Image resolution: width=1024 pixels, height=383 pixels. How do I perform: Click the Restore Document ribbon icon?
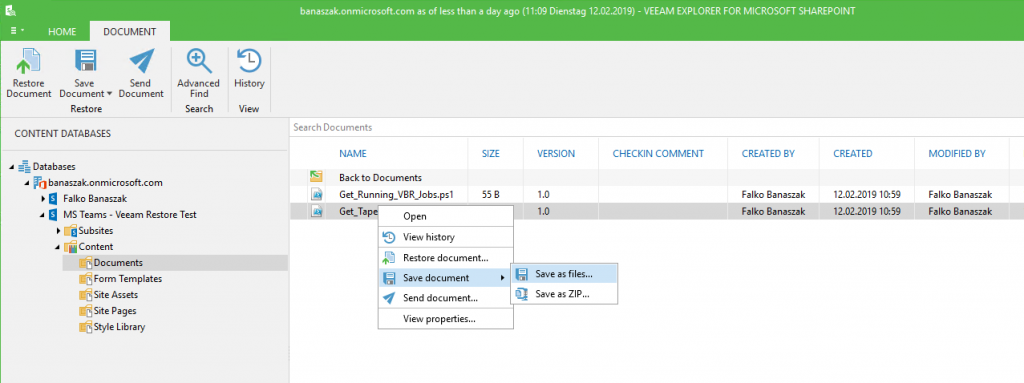(x=28, y=61)
